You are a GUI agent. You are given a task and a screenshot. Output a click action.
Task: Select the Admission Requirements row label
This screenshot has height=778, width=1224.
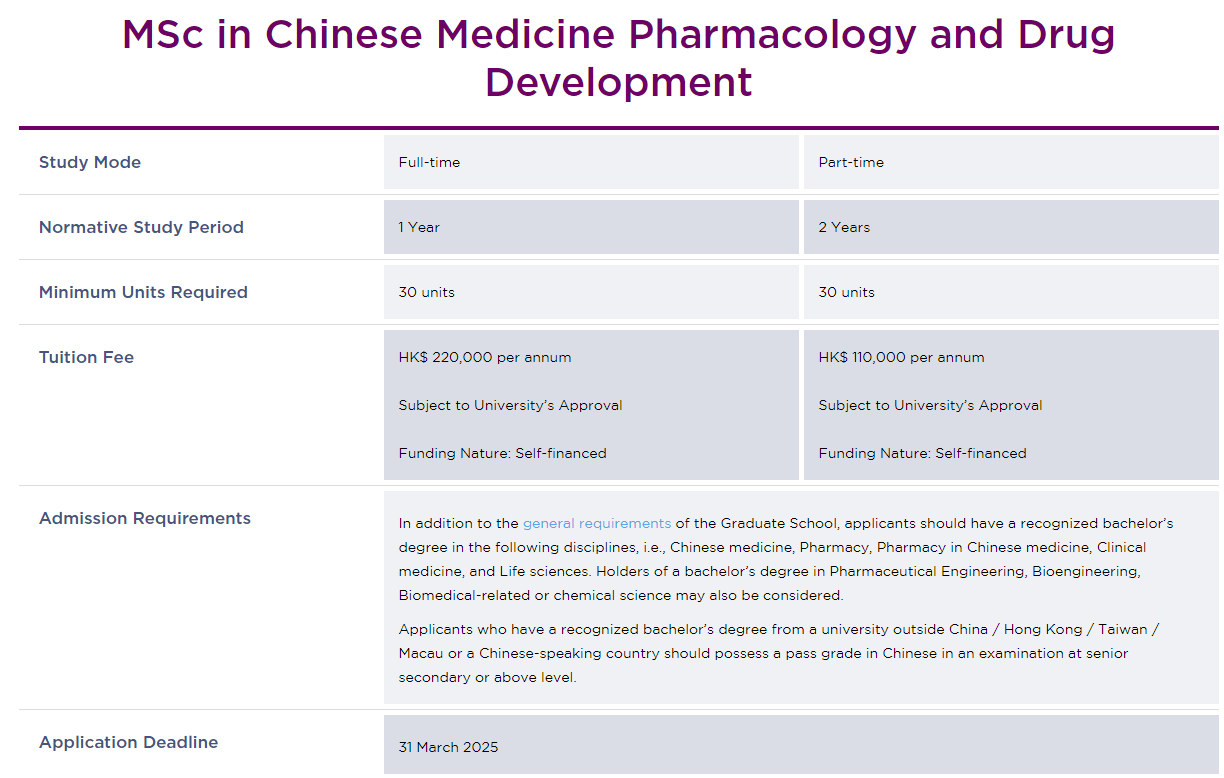pyautogui.click(x=145, y=518)
